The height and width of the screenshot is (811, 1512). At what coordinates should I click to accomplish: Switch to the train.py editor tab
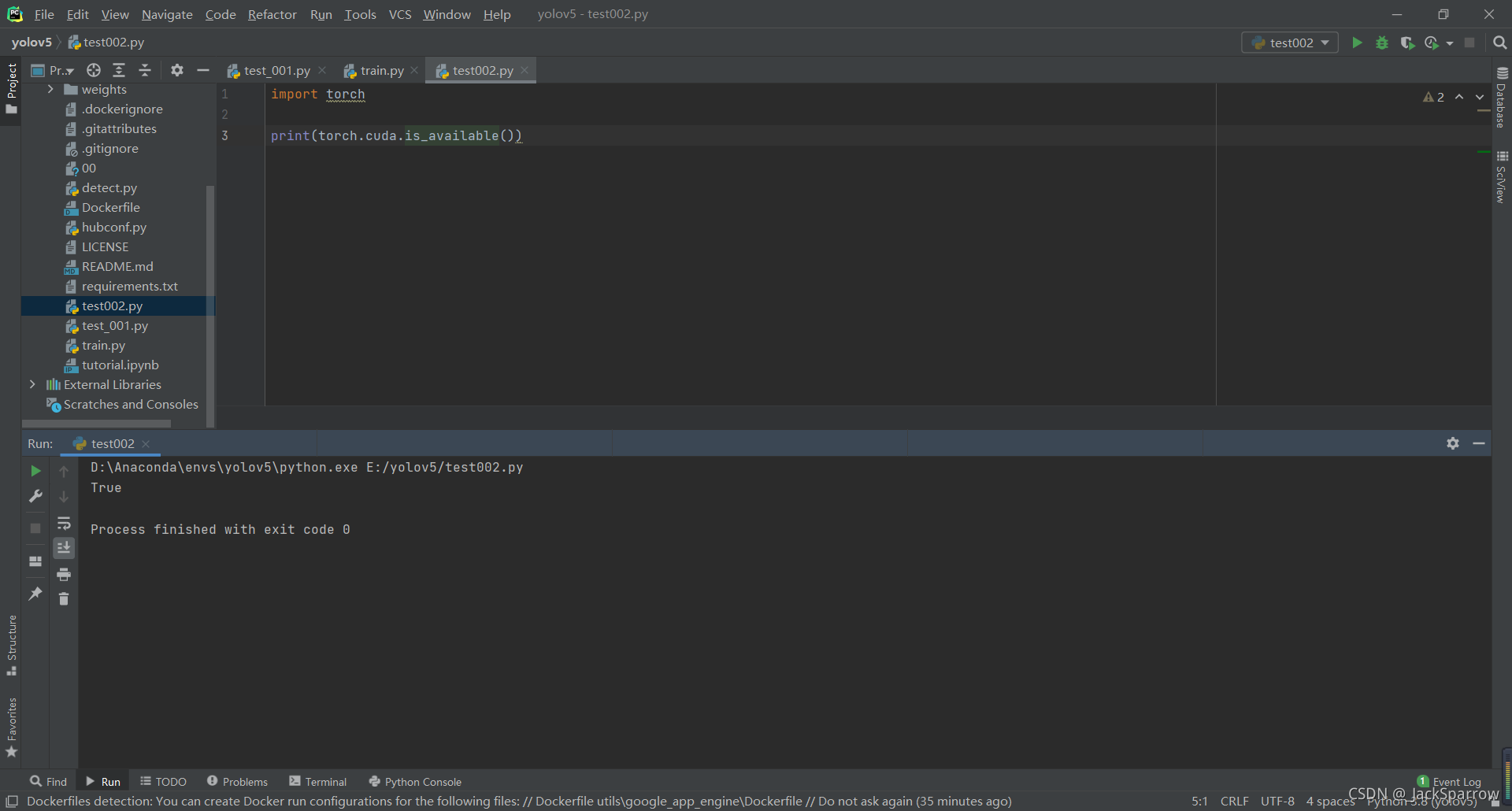tap(380, 70)
